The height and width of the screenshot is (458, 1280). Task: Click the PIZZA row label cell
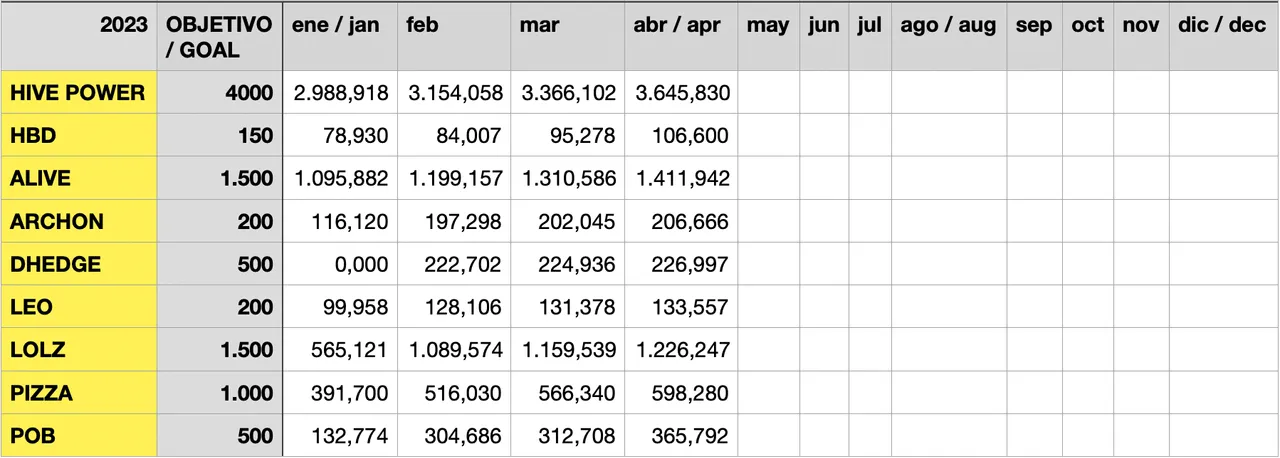[x=78, y=394]
